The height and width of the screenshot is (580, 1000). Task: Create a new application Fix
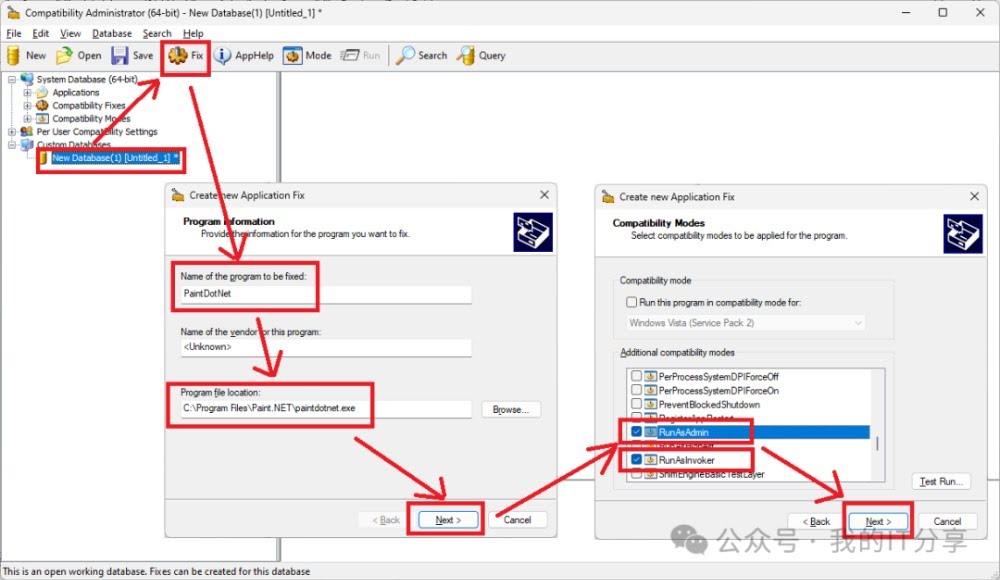186,56
